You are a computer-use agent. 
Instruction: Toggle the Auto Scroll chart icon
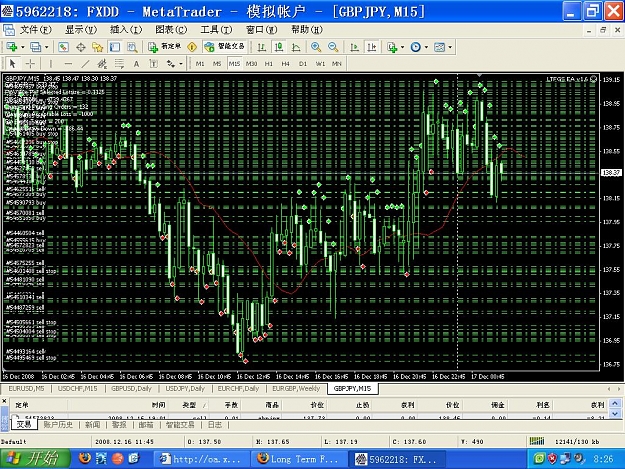pyautogui.click(x=354, y=47)
